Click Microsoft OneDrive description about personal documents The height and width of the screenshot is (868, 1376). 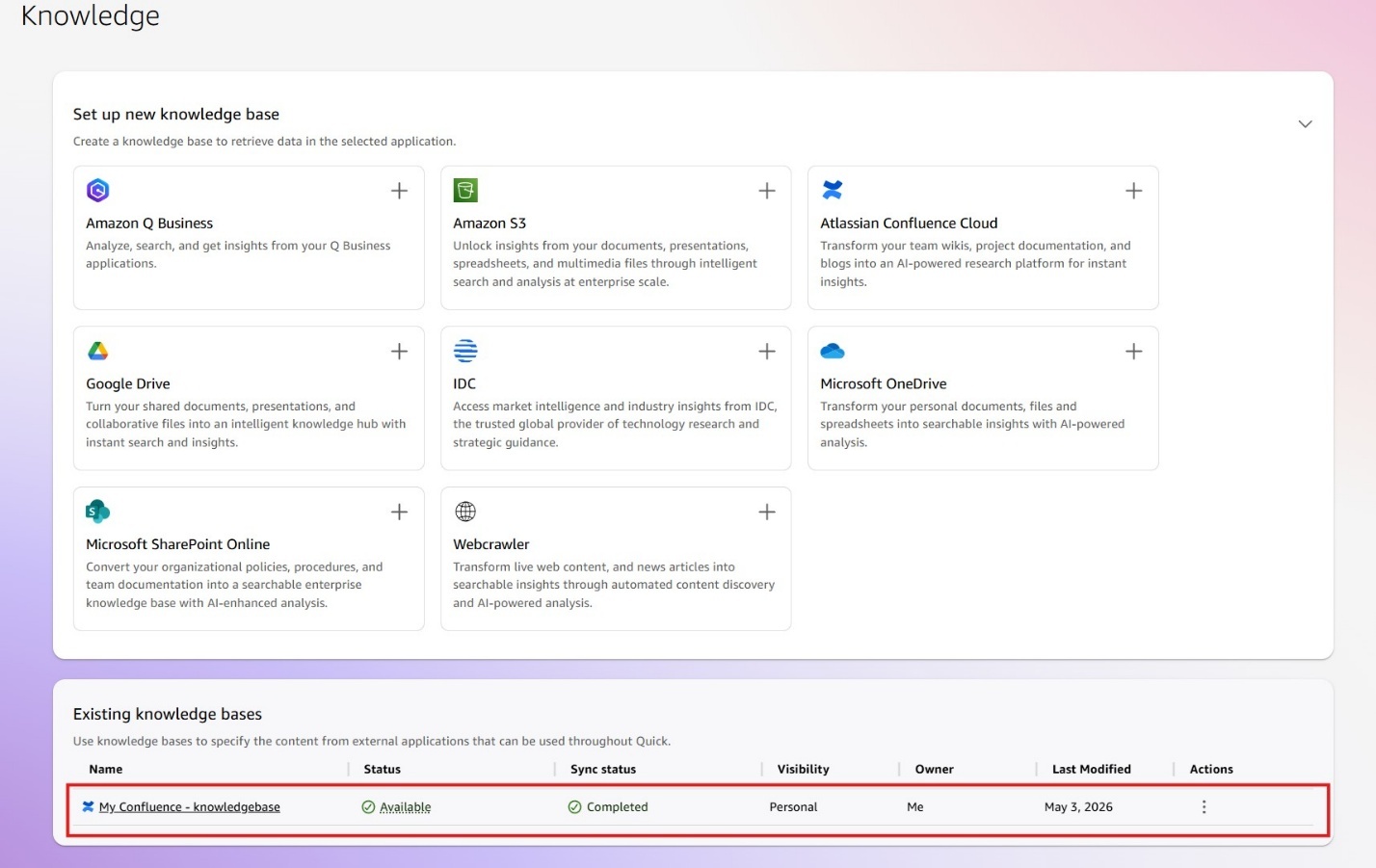coord(972,424)
